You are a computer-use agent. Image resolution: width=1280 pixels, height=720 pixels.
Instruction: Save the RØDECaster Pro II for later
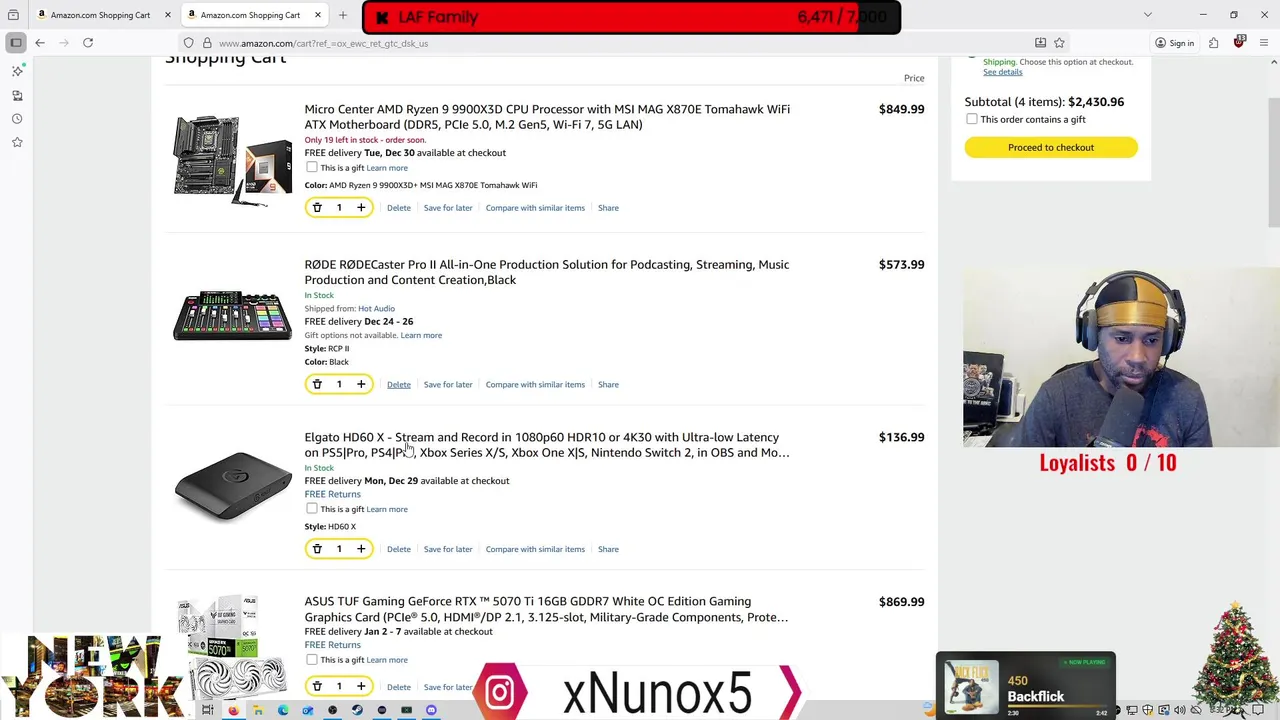[x=448, y=384]
